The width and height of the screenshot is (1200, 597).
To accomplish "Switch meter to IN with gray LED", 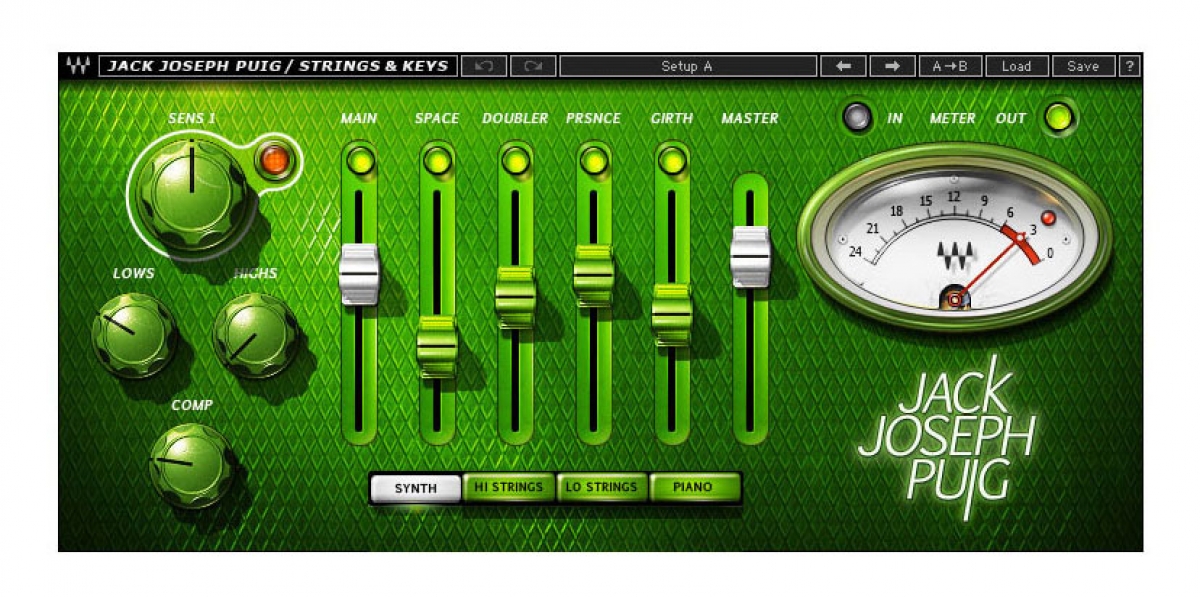I will pyautogui.click(x=856, y=117).
